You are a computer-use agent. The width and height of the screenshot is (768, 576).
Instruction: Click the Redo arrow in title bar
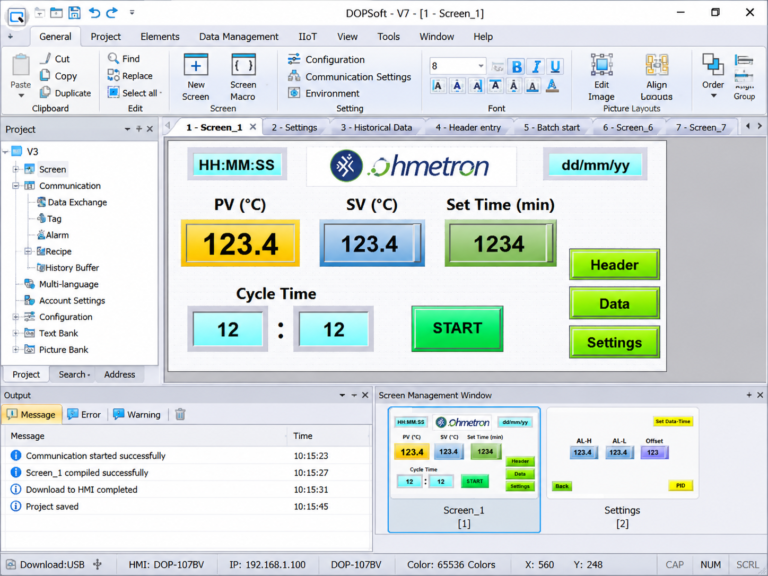click(112, 13)
